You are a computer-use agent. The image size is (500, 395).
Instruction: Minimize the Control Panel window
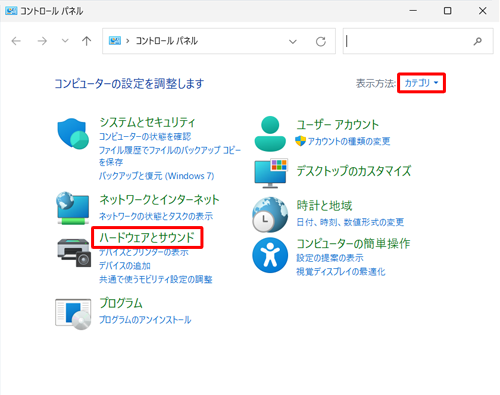pyautogui.click(x=413, y=11)
